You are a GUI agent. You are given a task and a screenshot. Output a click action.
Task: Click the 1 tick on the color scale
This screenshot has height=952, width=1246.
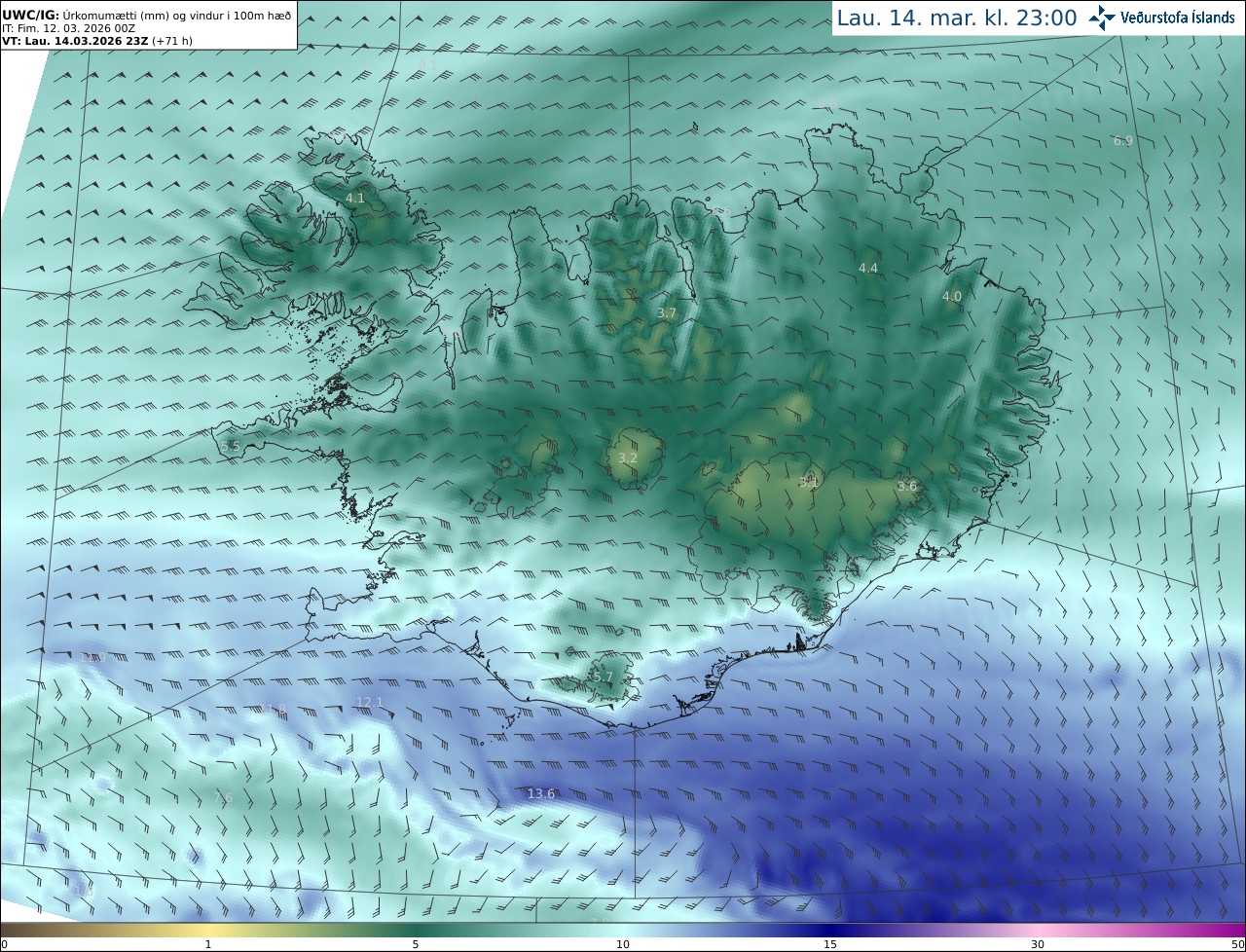208,944
